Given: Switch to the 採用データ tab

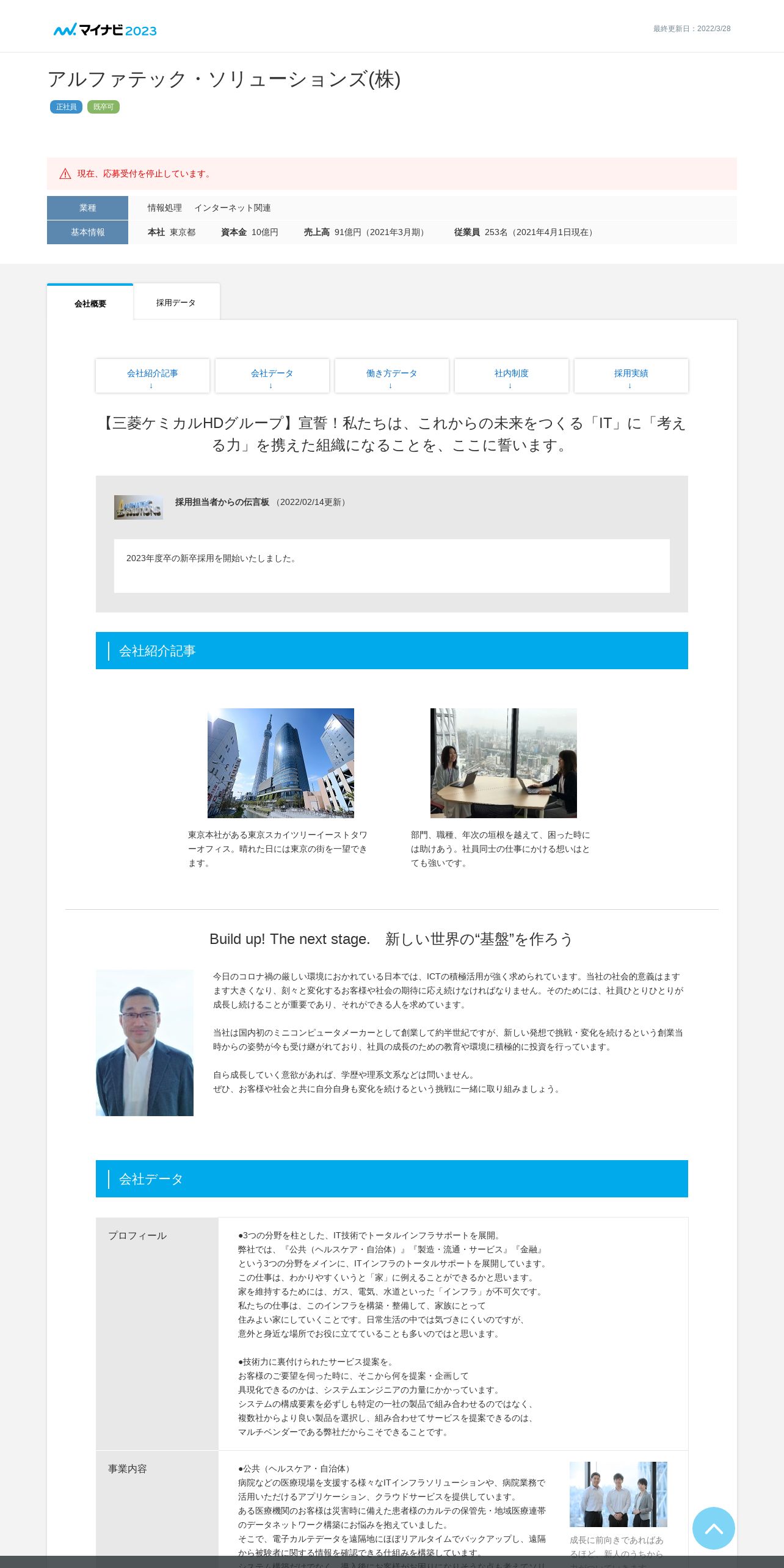Looking at the screenshot, I should click(176, 302).
